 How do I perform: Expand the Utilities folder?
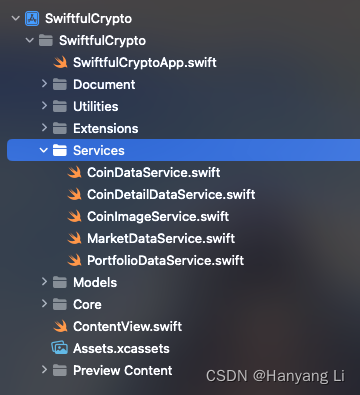(44, 106)
